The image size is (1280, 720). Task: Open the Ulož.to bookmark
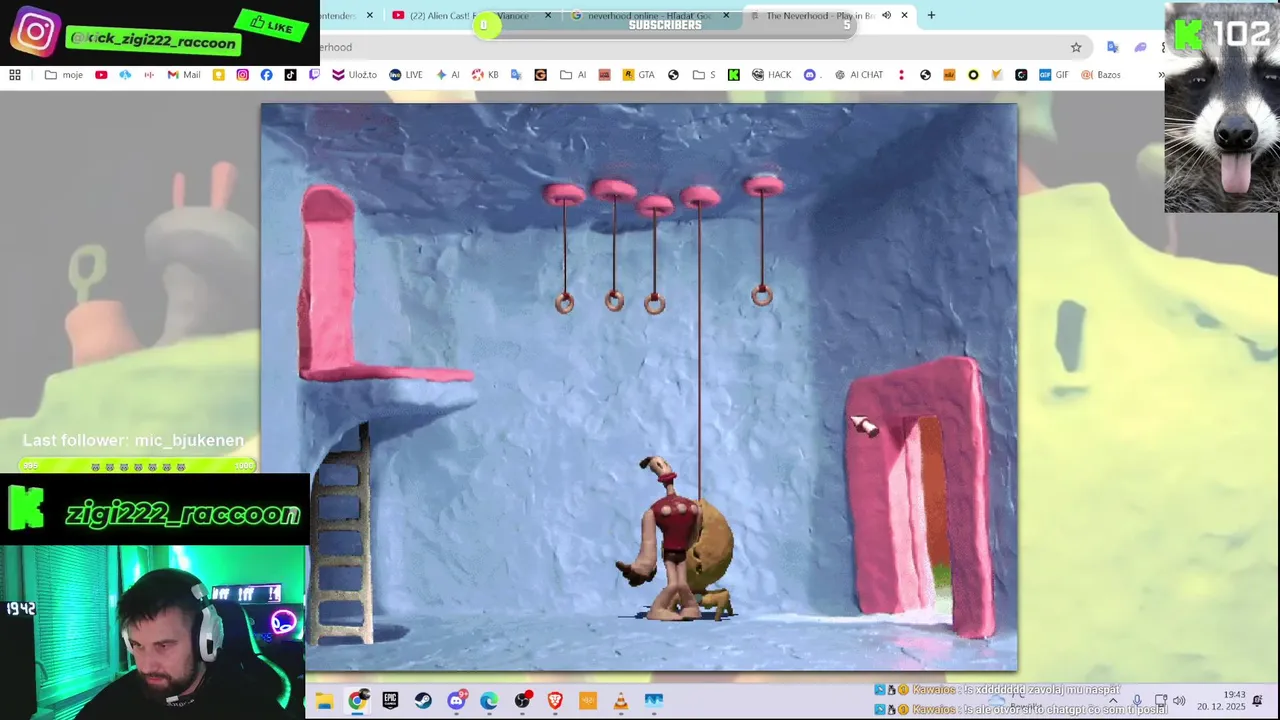(355, 75)
